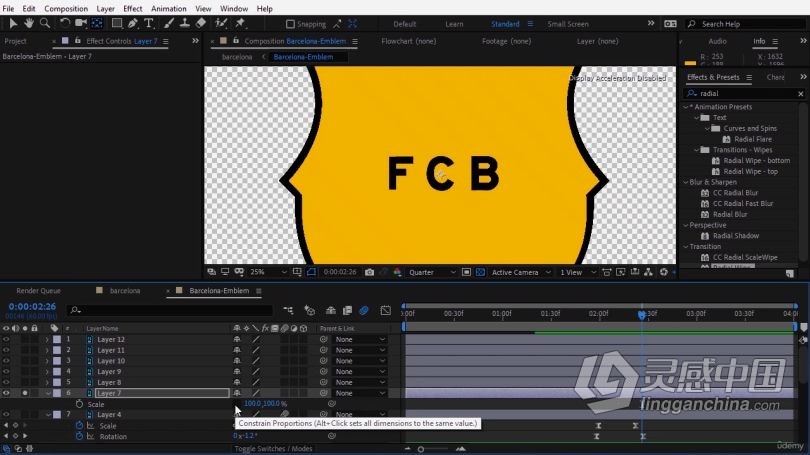The height and width of the screenshot is (455, 810).
Task: Select the Rectangle shape tool
Action: 117,23
